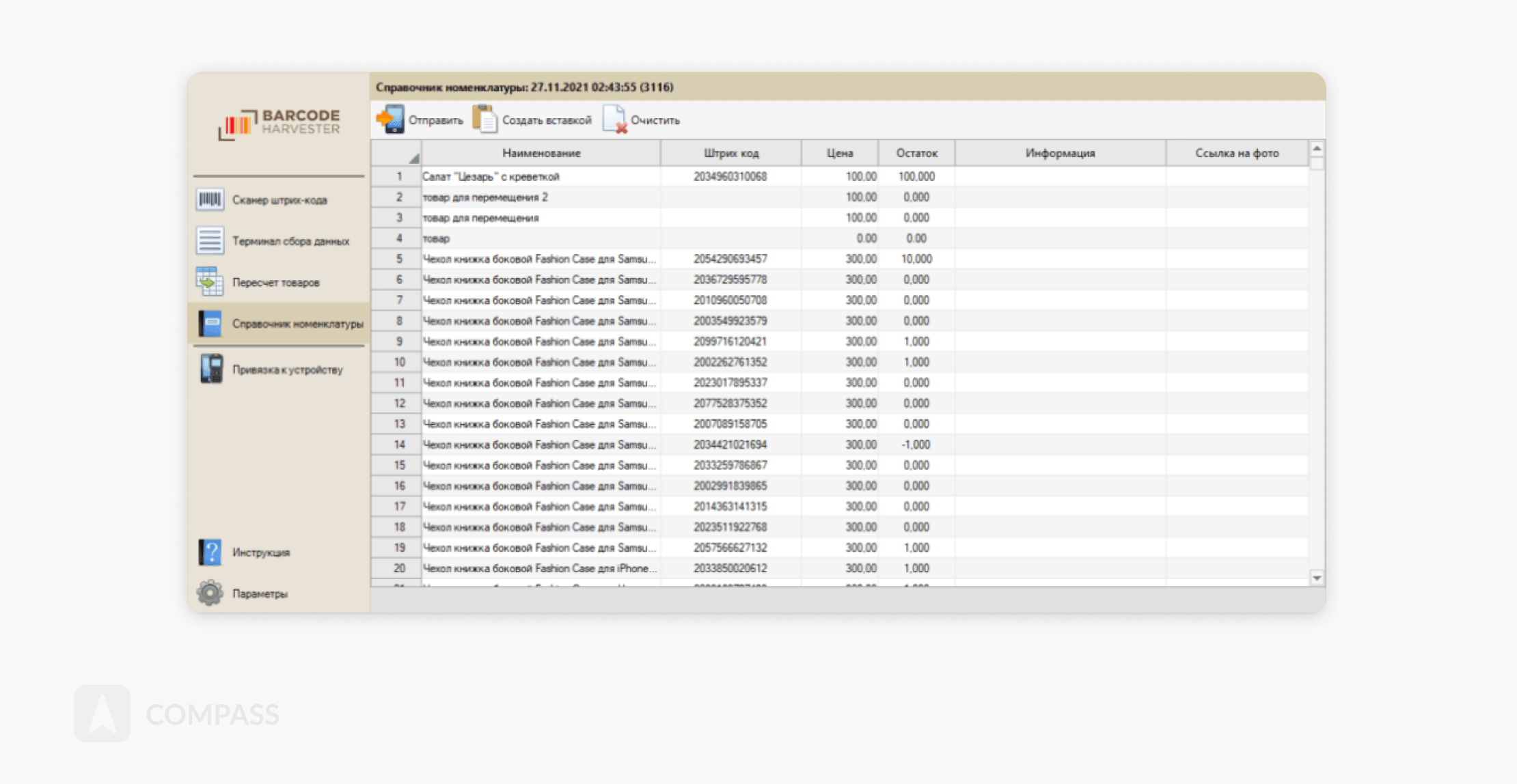Switch to Справочник номенклатуры section
The image size is (1517, 784).
click(297, 324)
